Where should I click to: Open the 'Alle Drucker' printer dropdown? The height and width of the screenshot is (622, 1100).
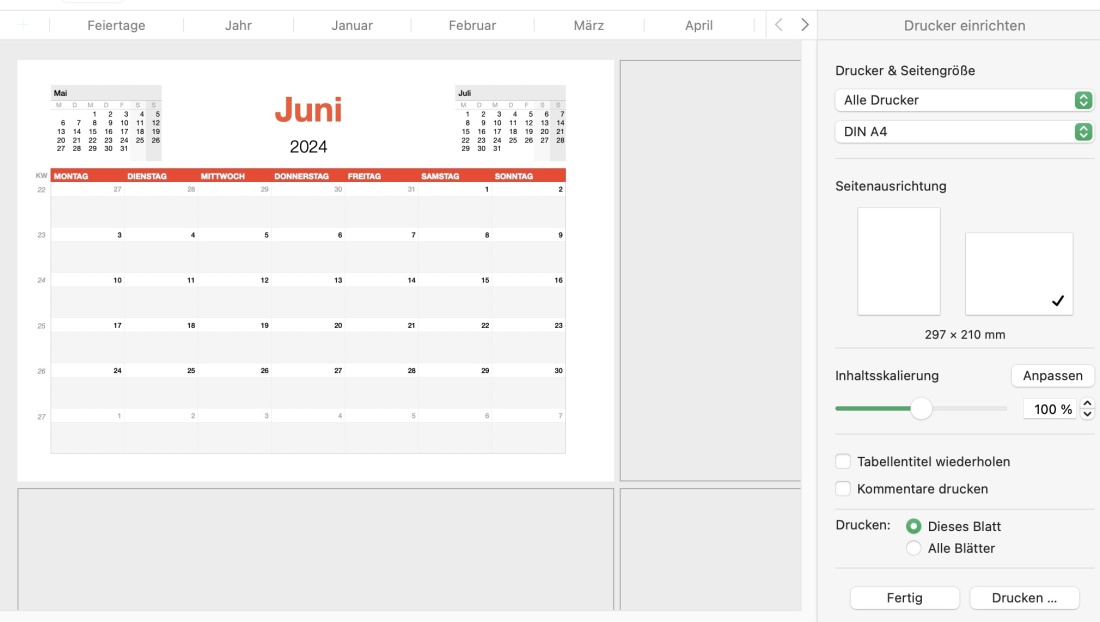[x=962, y=100]
